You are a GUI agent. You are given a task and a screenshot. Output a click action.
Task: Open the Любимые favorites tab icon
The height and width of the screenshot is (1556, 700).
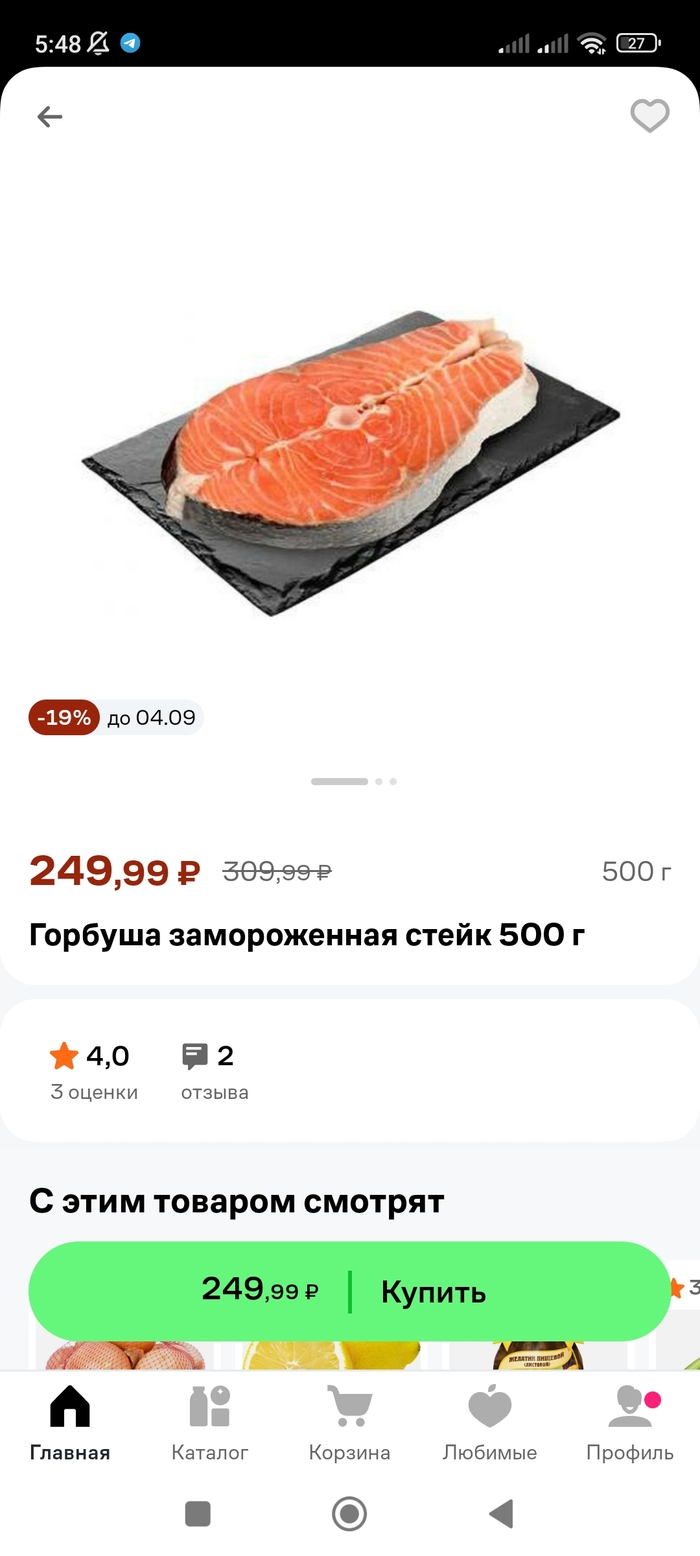pos(490,1406)
